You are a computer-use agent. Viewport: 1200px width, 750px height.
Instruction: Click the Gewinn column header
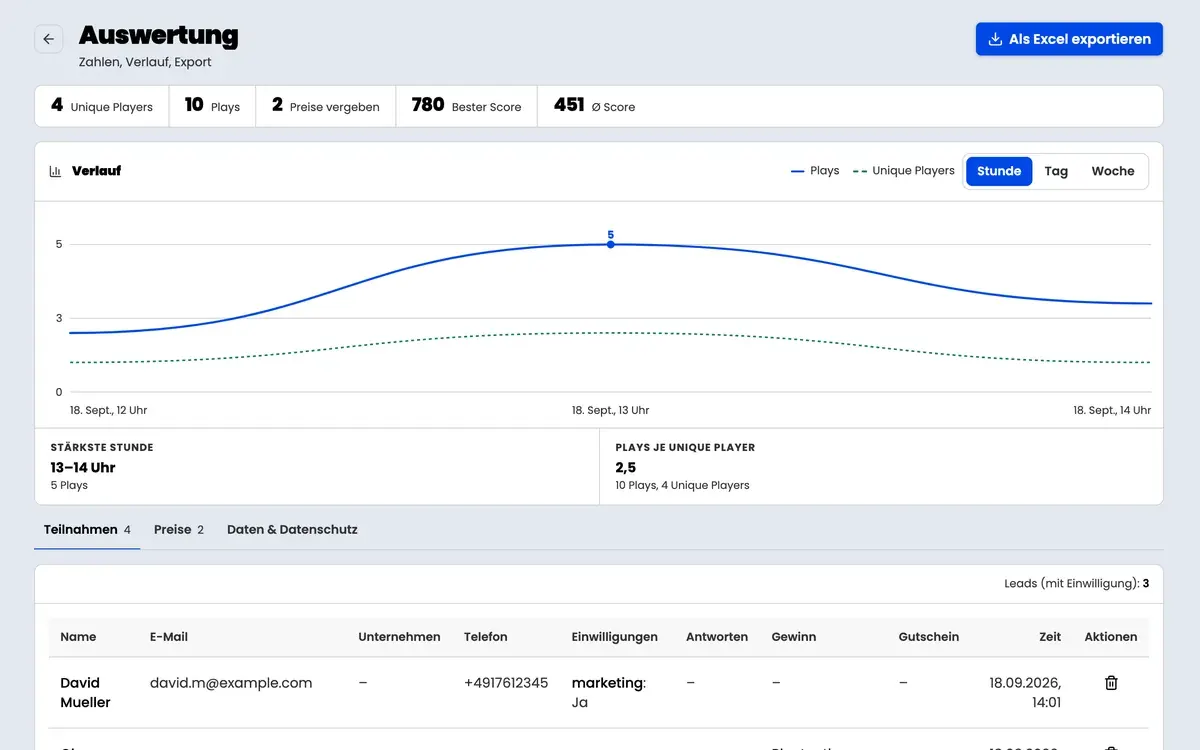click(794, 637)
